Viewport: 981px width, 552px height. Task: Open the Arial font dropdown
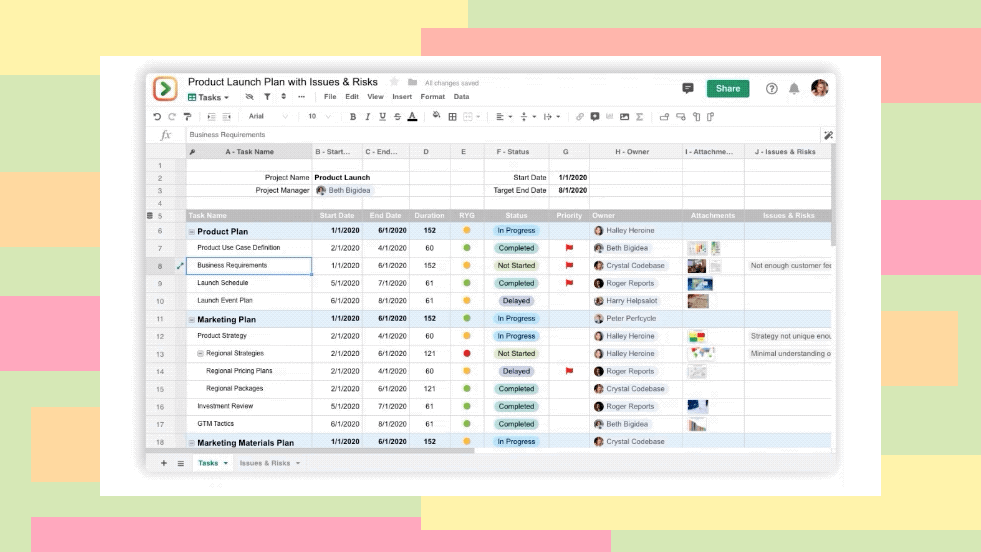[x=267, y=117]
